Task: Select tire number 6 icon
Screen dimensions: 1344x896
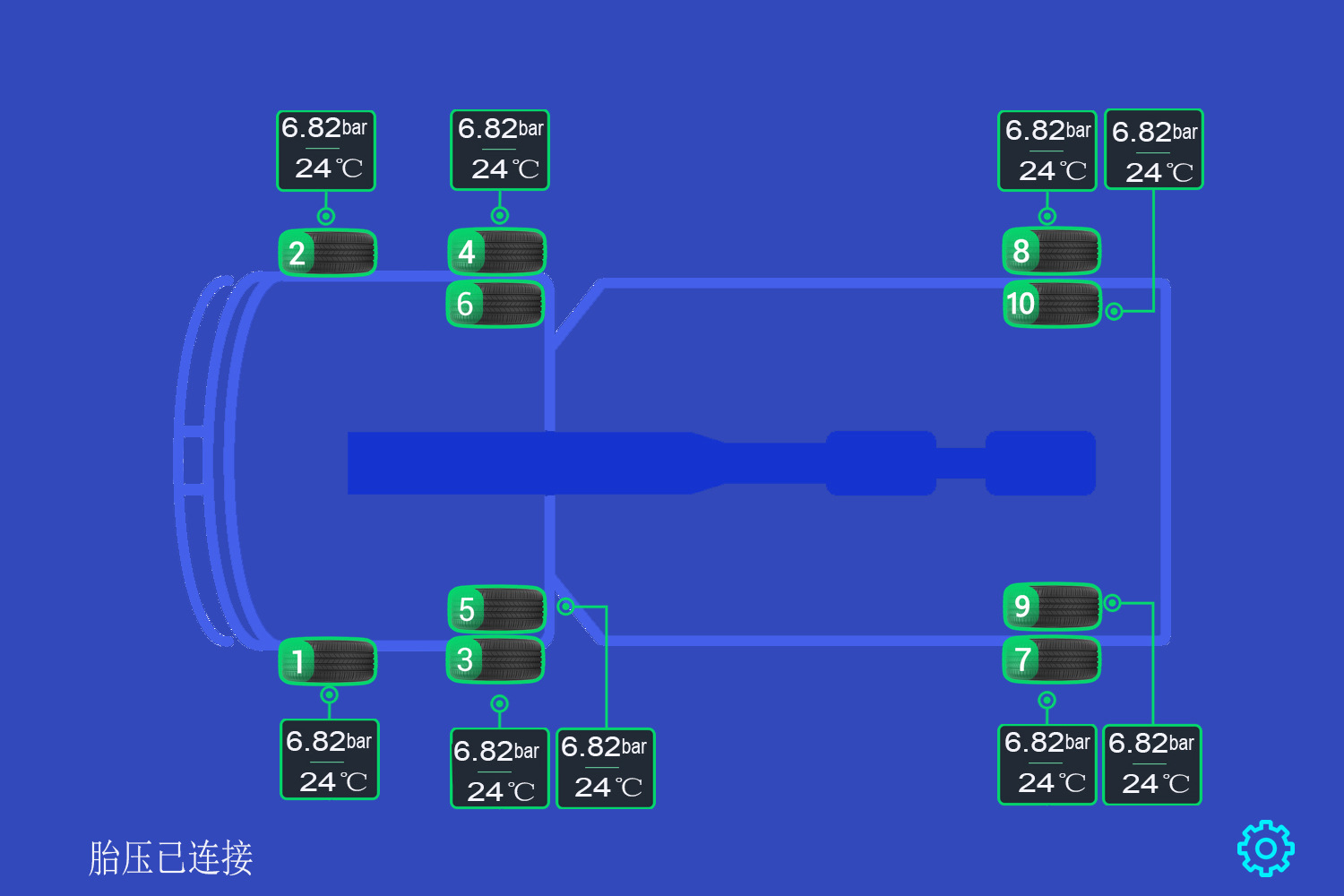Action: point(495,304)
